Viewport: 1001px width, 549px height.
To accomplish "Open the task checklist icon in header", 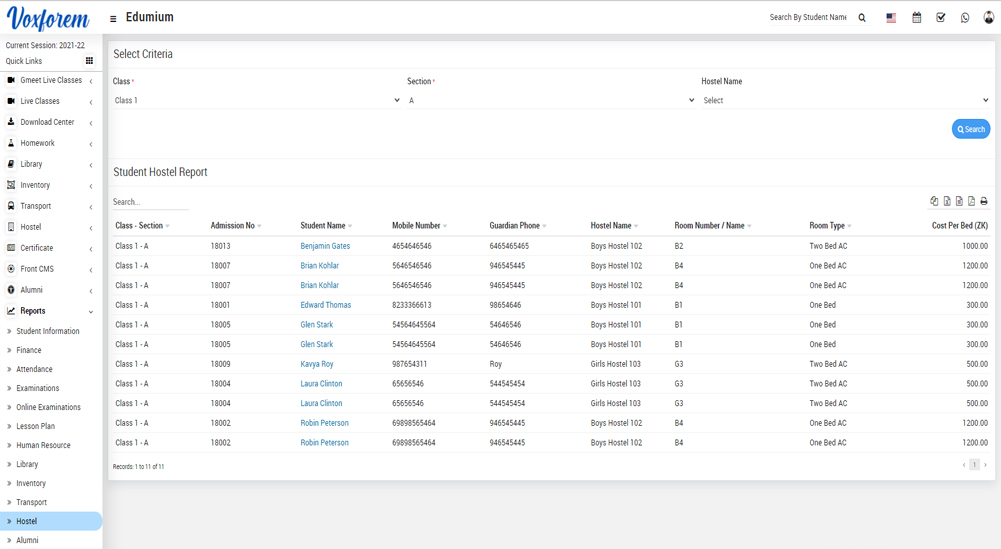I will pyautogui.click(x=941, y=18).
